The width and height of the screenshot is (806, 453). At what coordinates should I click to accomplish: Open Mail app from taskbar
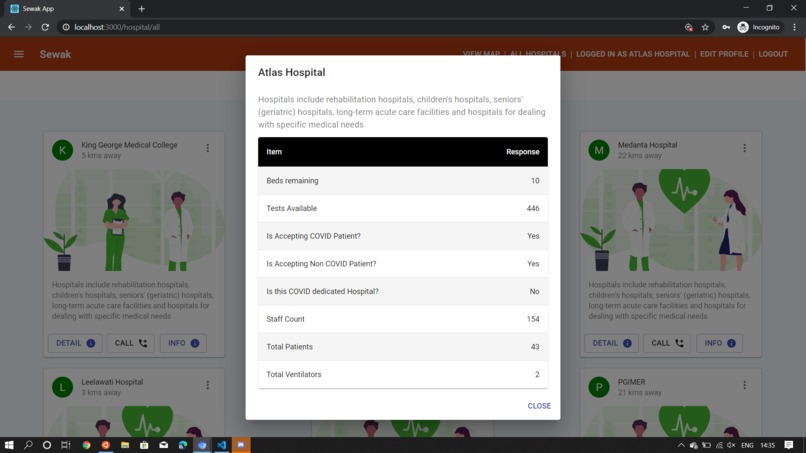163,445
